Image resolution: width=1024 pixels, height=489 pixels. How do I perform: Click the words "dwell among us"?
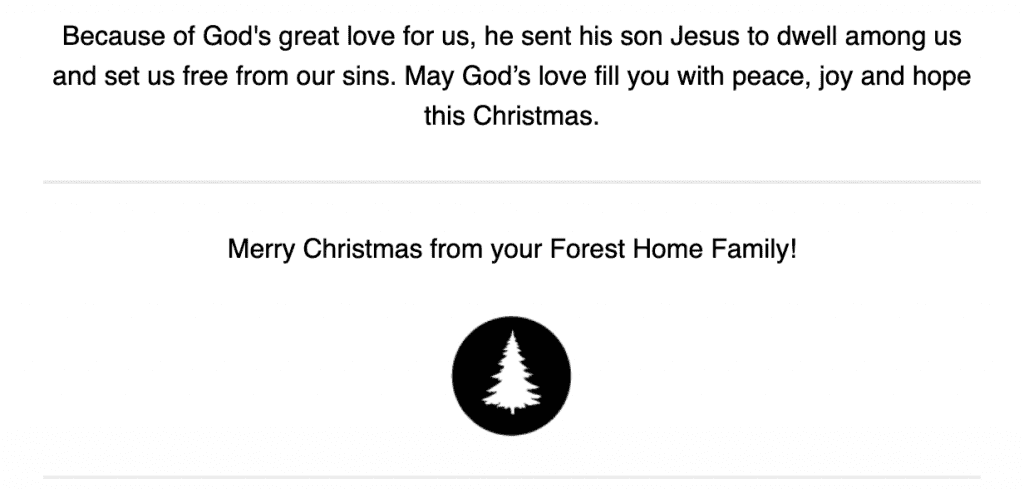click(x=869, y=37)
